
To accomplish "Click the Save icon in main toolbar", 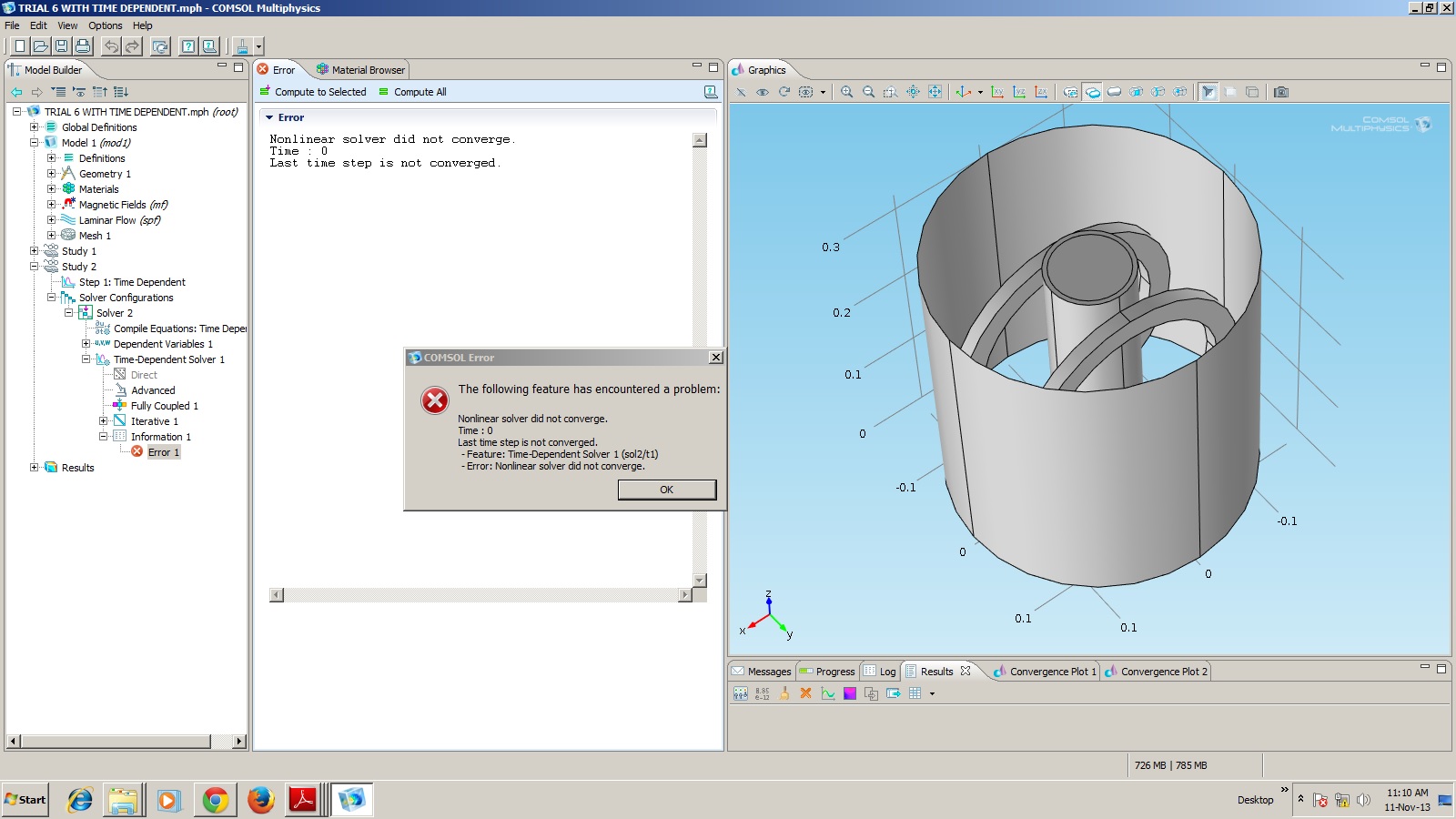I will tap(61, 46).
